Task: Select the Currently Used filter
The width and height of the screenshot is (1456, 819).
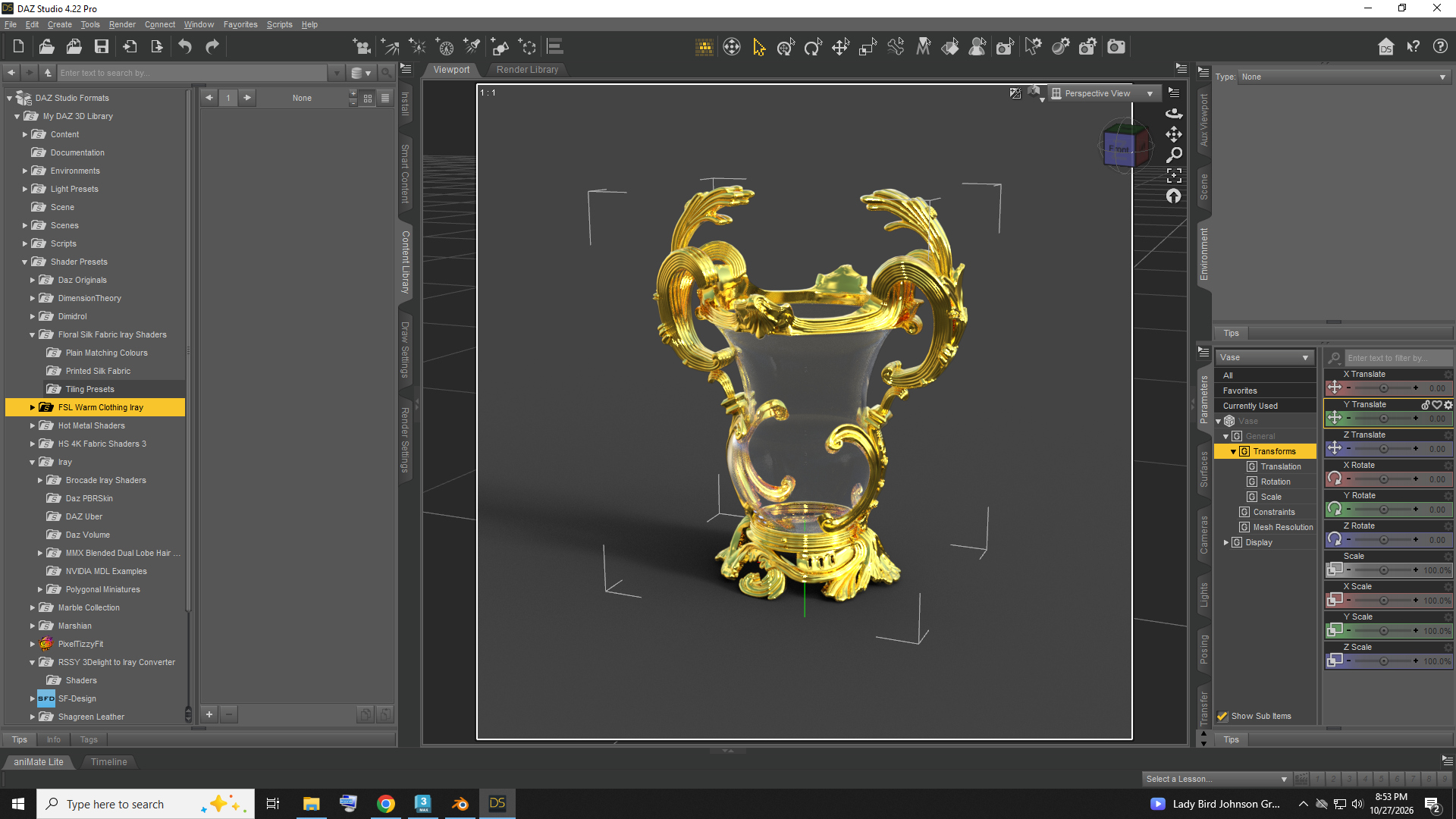Action: [x=1265, y=406]
